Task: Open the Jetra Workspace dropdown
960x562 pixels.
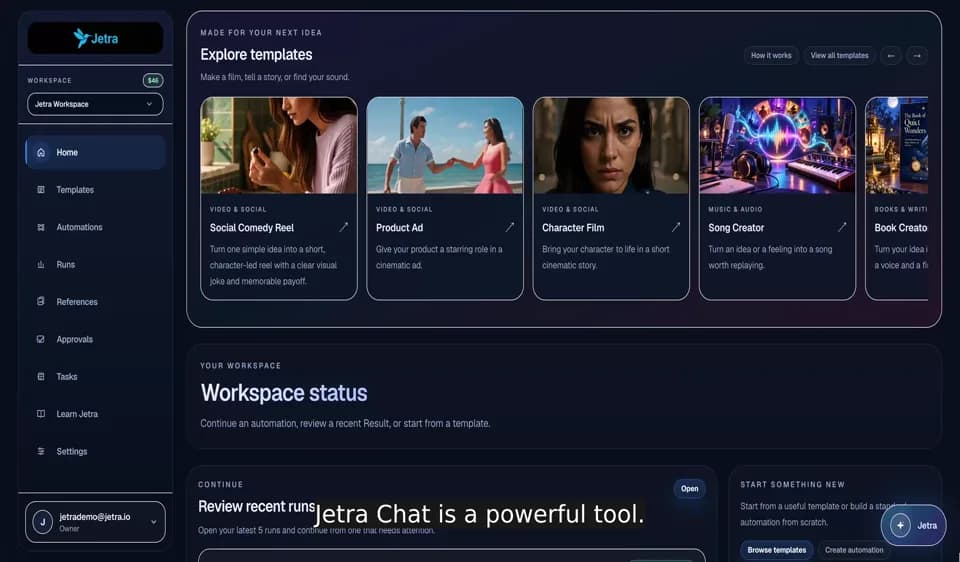Action: pyautogui.click(x=96, y=104)
